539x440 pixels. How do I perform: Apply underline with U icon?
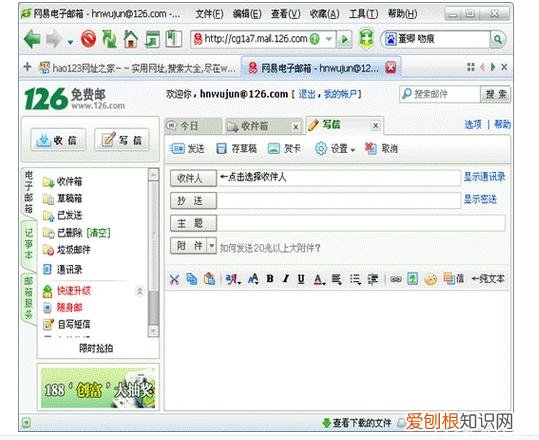[301, 279]
